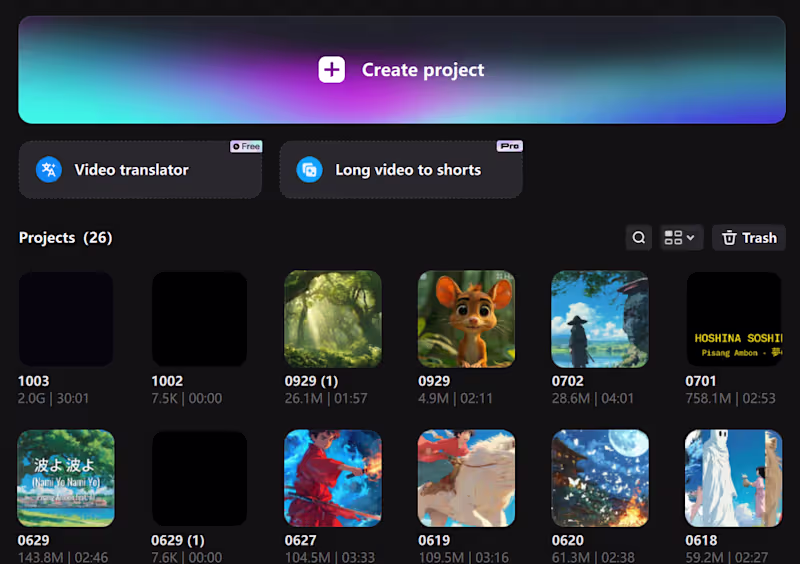Screen dimensions: 800x564
Task: Click the Long video to shorts icon
Action: (x=309, y=169)
